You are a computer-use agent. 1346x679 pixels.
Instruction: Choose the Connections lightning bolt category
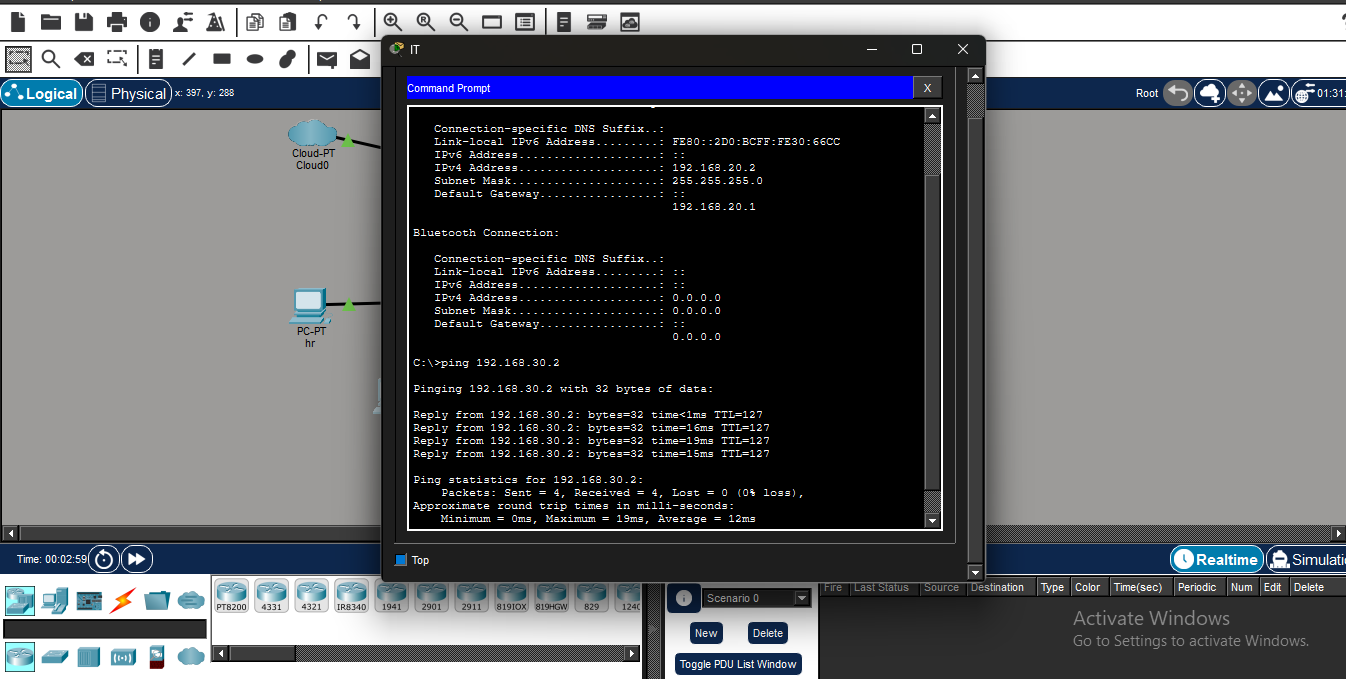(123, 601)
